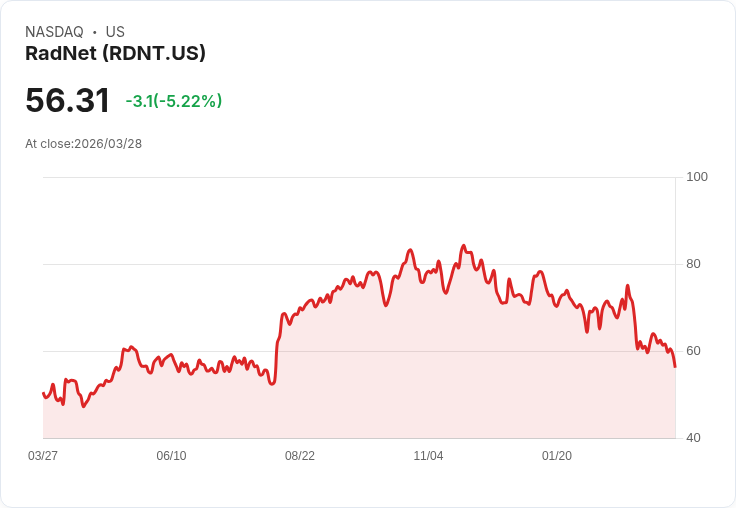Select the 06/10 x-axis date label
Viewport: 736px width, 508px height.
(x=171, y=455)
